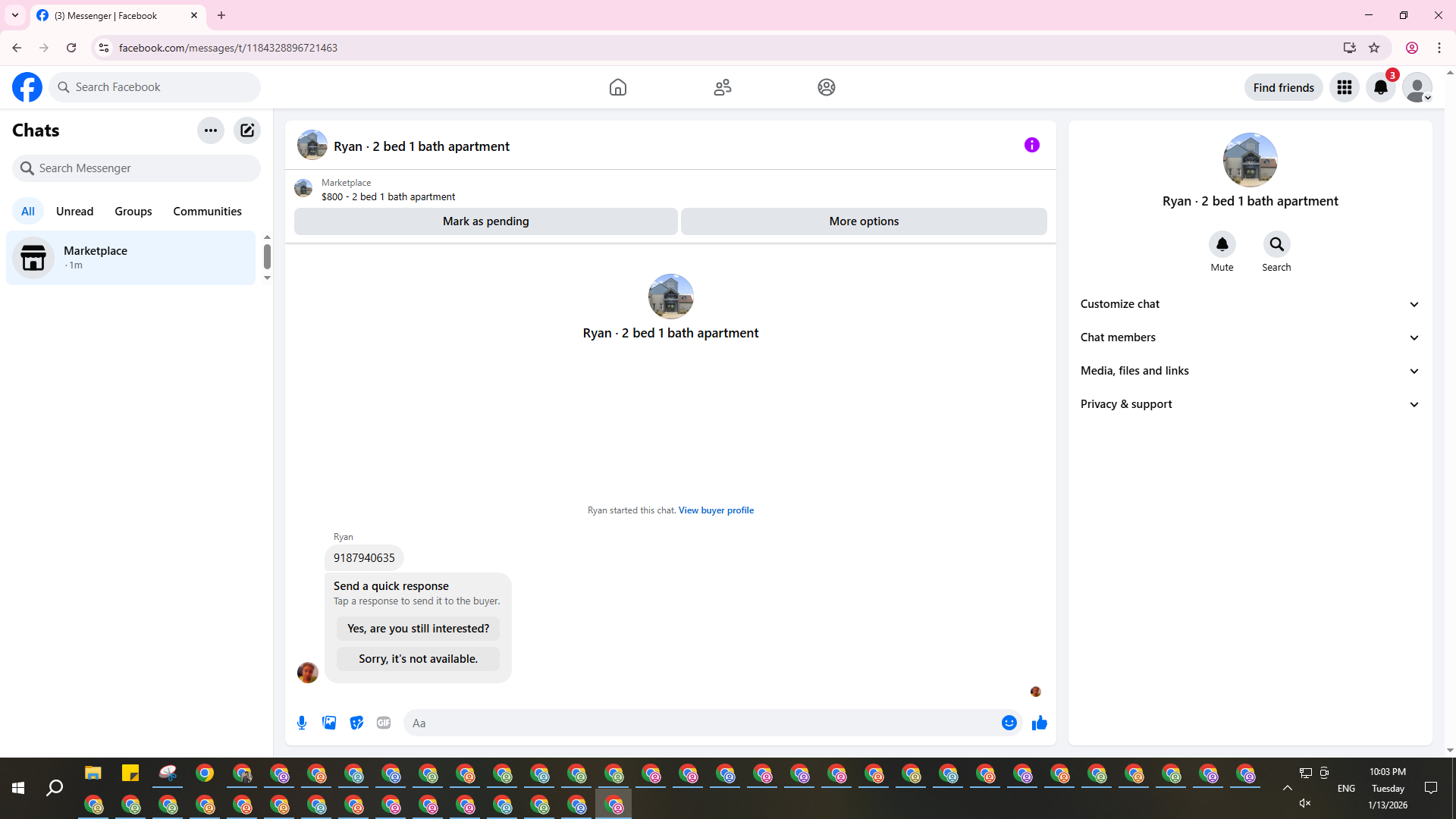
Task: Open the emoji picker in message box
Action: point(1009,723)
